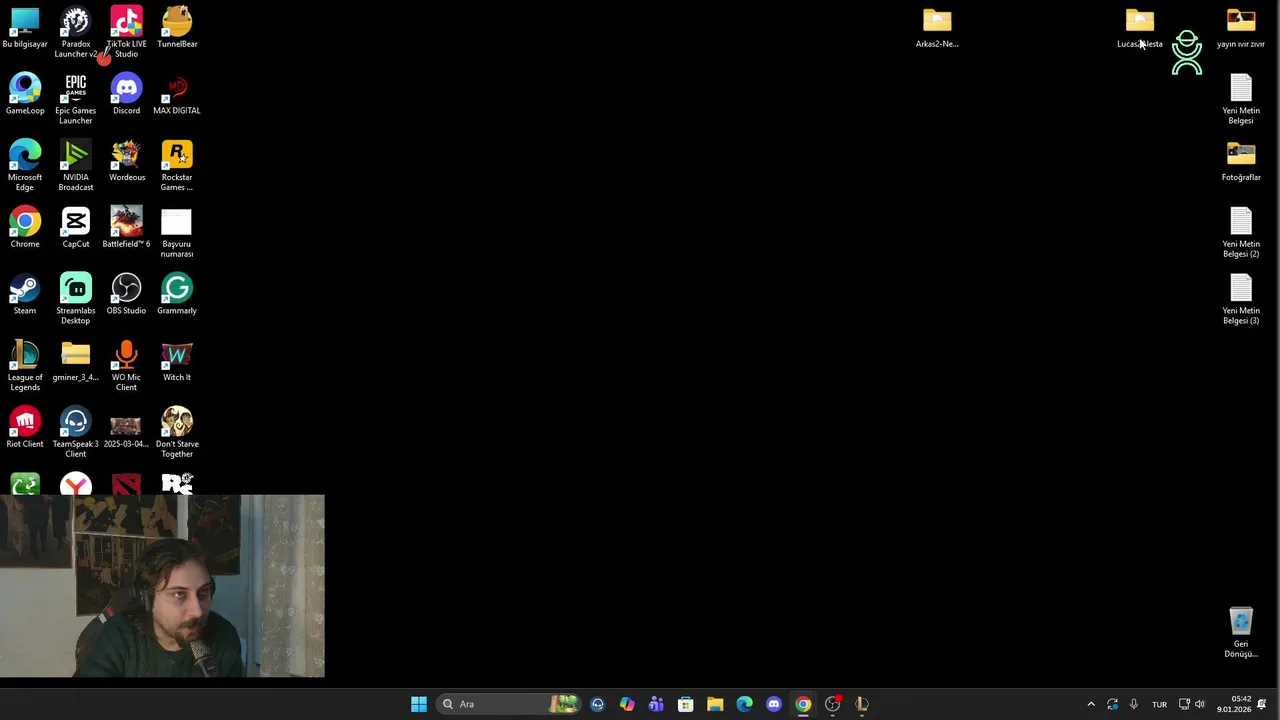
Task: Open Bu bilgisayar desktop icon
Action: coord(25,28)
